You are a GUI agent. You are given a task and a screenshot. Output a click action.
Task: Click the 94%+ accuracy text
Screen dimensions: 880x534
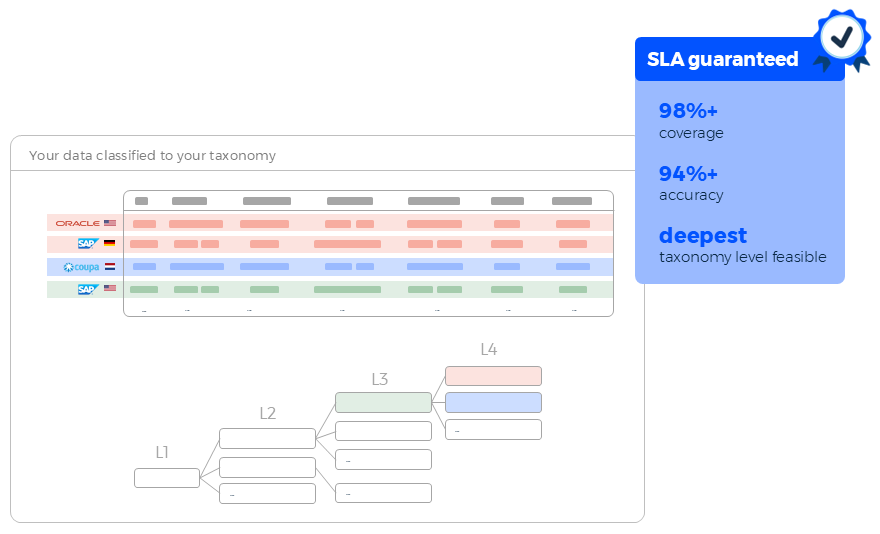[689, 174]
